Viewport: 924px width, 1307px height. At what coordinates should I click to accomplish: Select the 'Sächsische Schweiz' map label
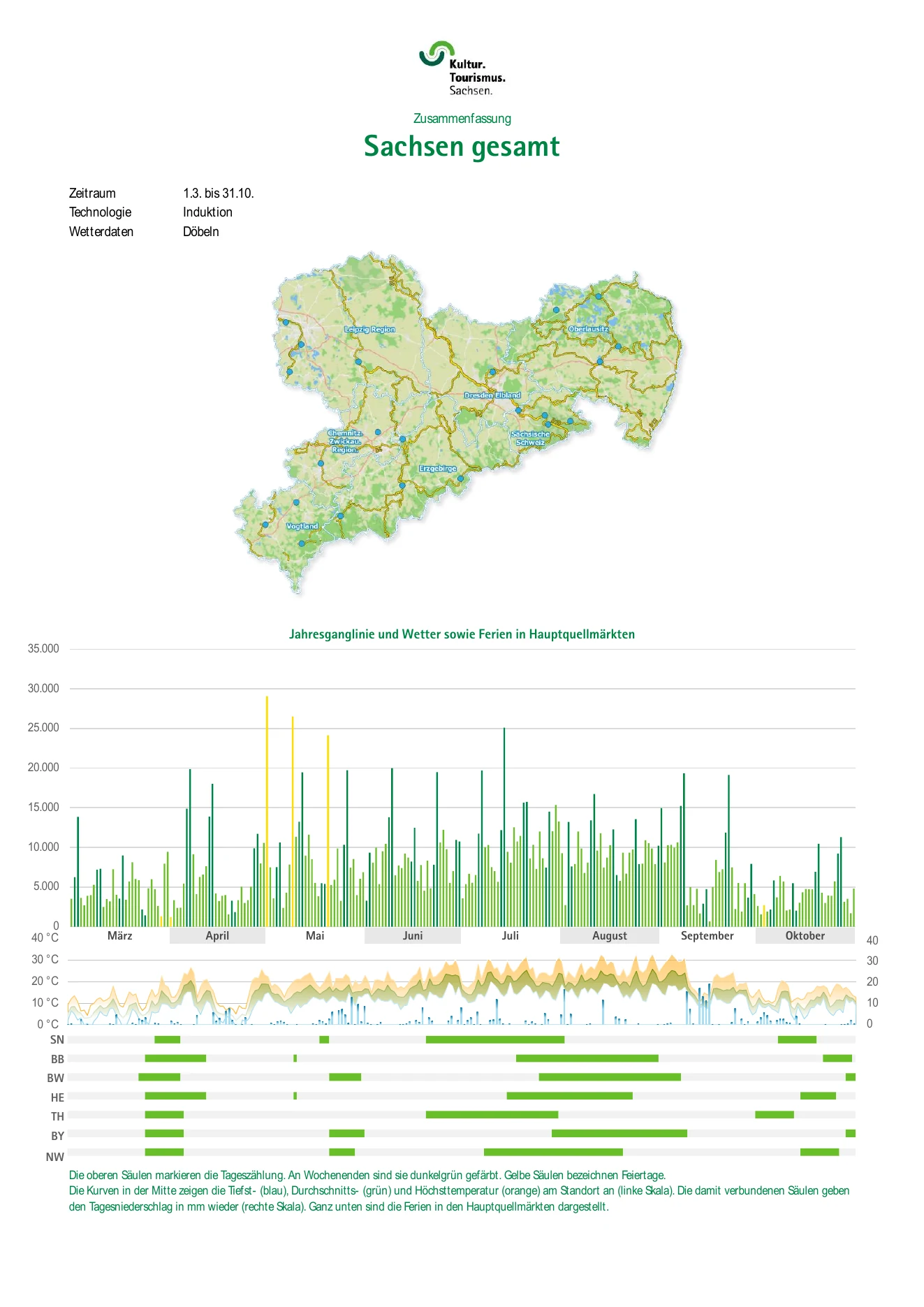click(x=530, y=438)
